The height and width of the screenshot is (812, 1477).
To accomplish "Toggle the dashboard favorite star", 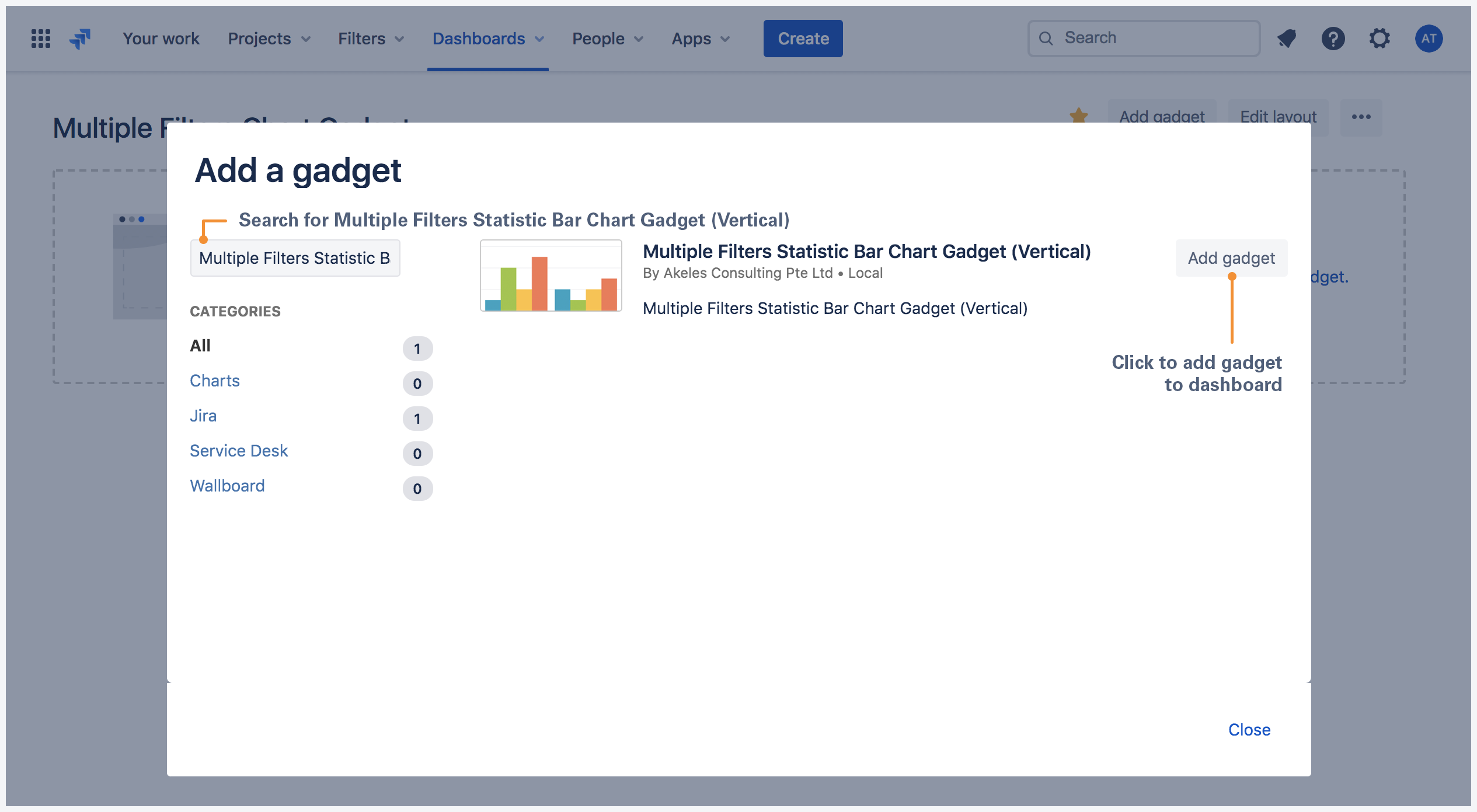I will point(1079,115).
